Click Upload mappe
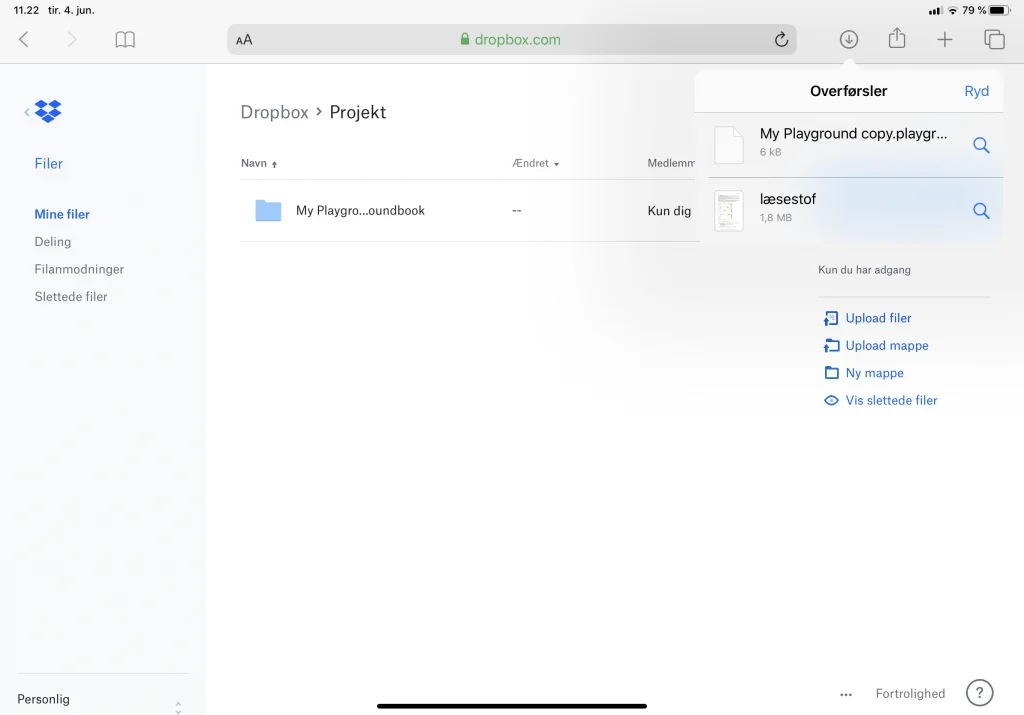1024x715 pixels. tap(876, 345)
